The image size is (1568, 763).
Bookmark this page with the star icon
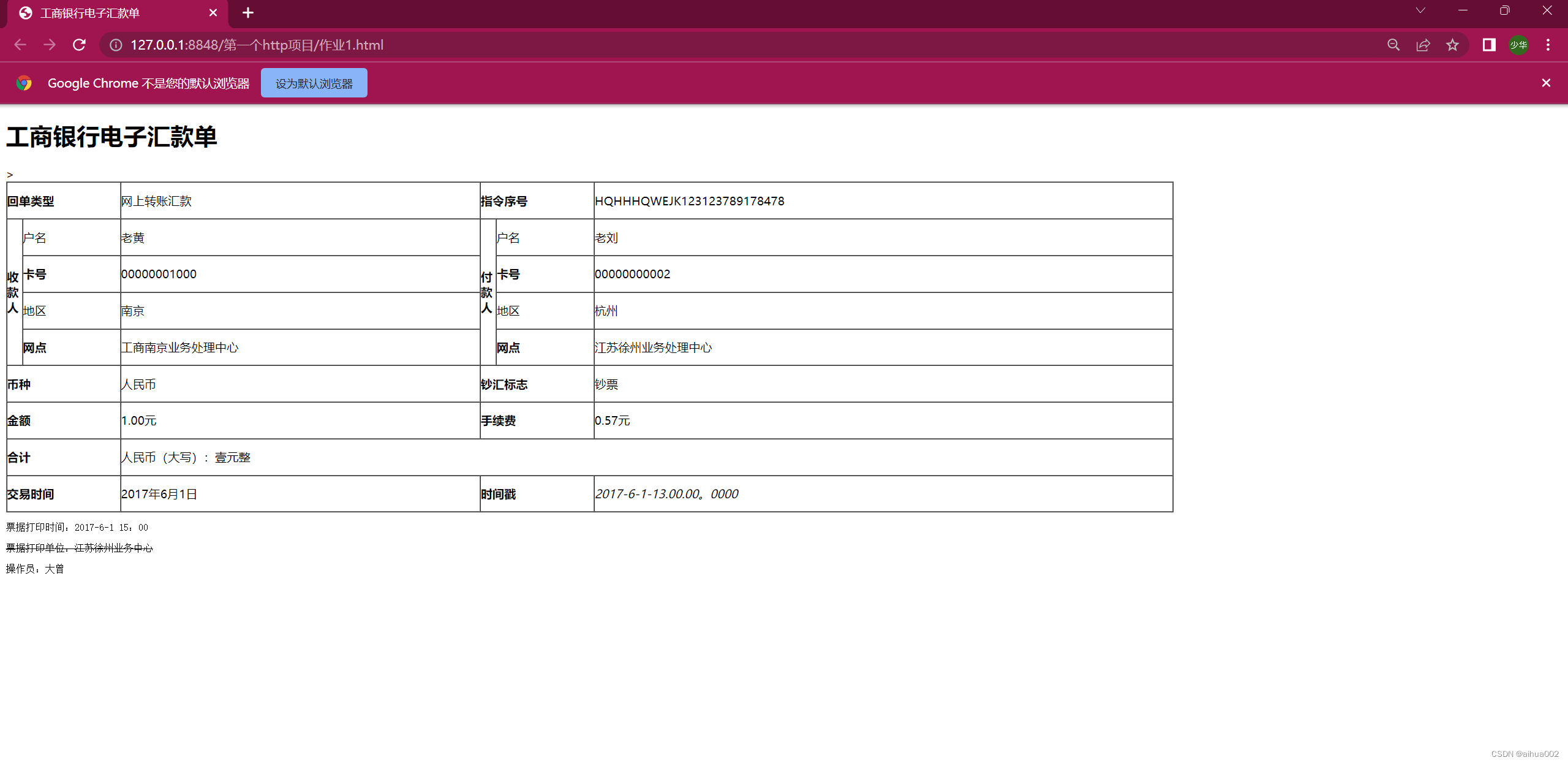(1452, 45)
